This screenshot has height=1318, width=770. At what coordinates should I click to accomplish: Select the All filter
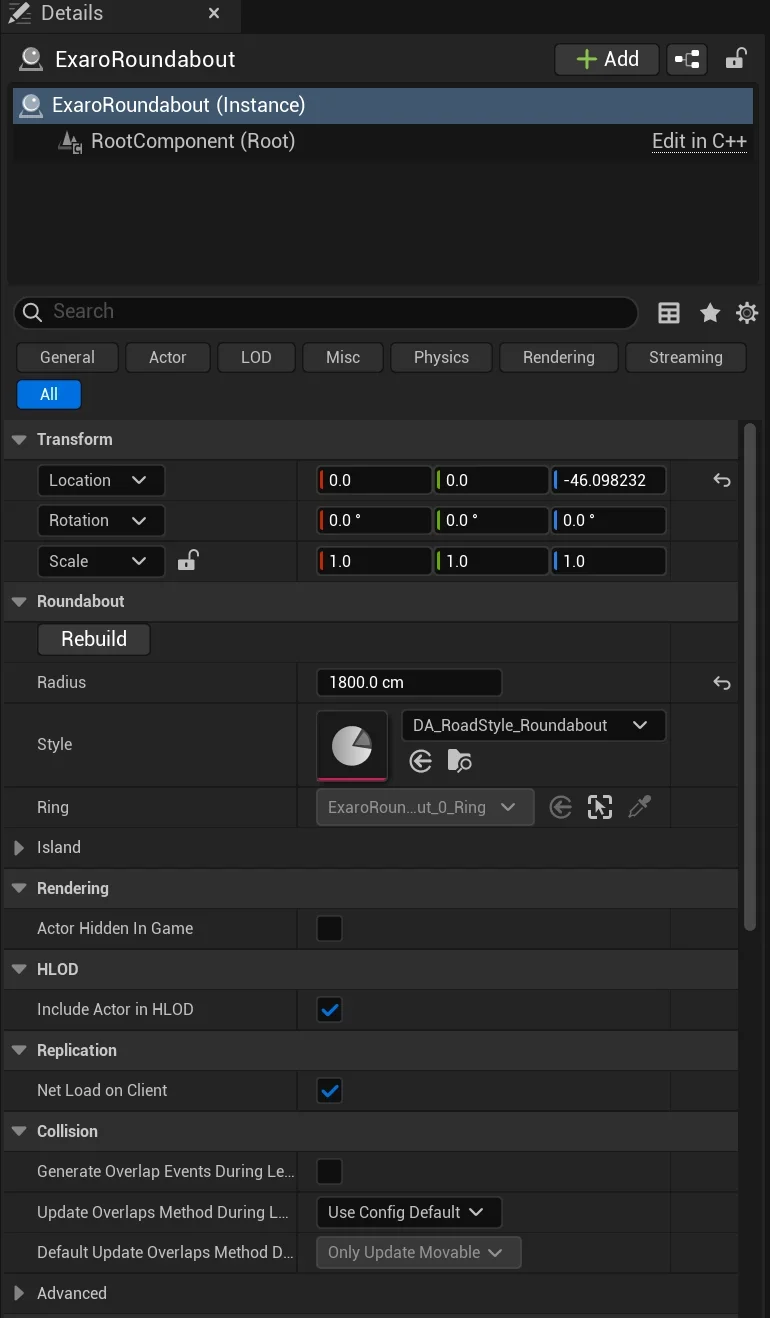[x=49, y=394]
